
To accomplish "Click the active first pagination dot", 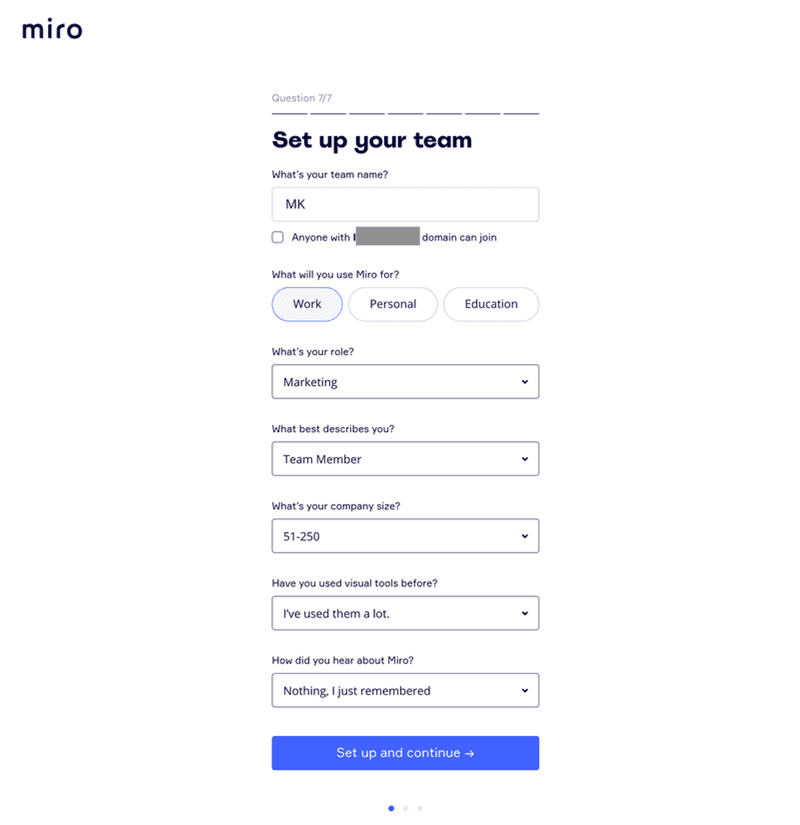I will pos(391,808).
